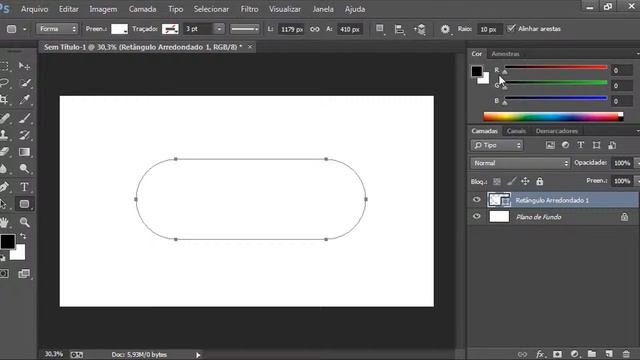The height and width of the screenshot is (360, 640).
Task: Filter layers by shape layer icon
Action: click(x=596, y=145)
